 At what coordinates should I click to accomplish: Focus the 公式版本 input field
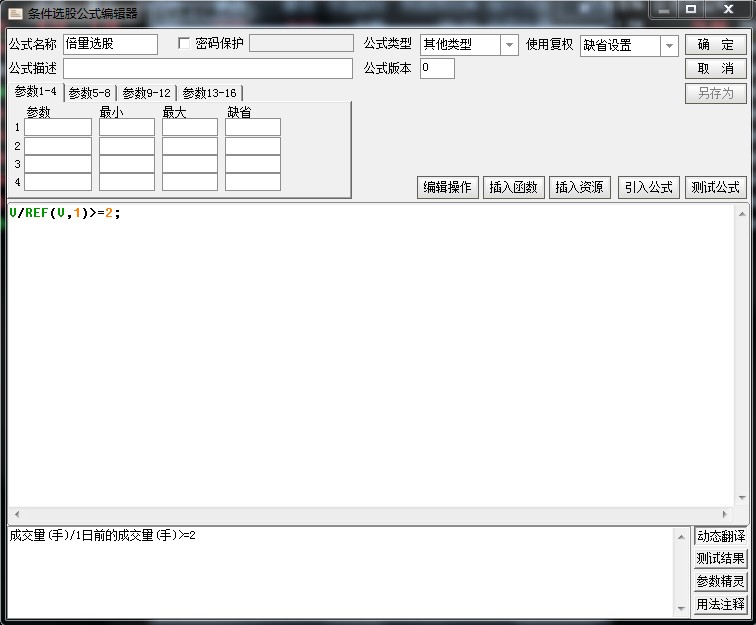point(437,68)
